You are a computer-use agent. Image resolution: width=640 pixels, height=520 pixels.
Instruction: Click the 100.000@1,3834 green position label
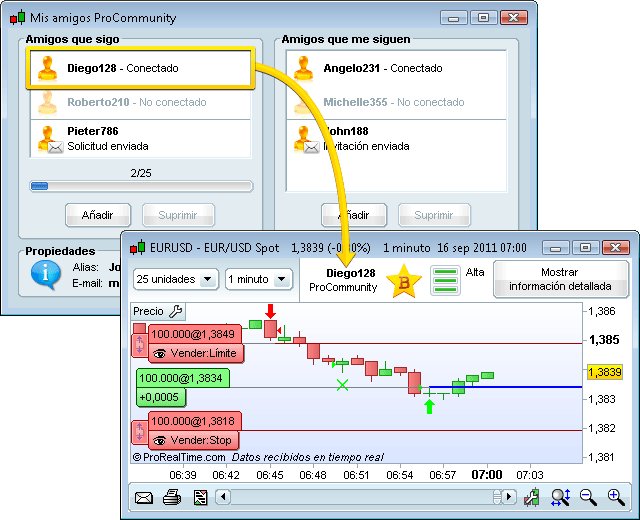click(x=182, y=377)
